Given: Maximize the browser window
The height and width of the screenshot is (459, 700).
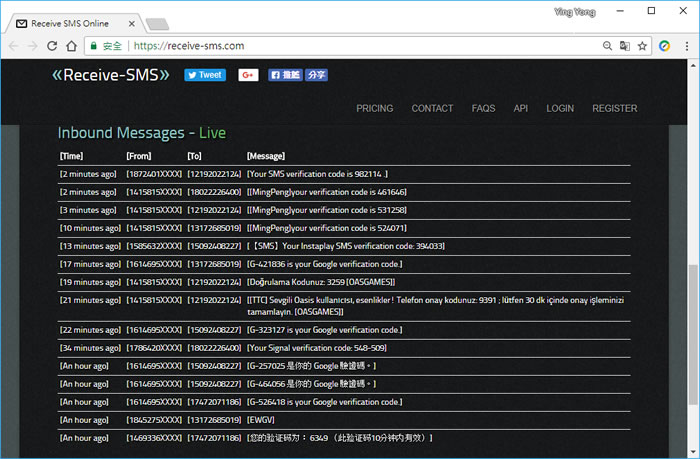Looking at the screenshot, I should click(651, 11).
